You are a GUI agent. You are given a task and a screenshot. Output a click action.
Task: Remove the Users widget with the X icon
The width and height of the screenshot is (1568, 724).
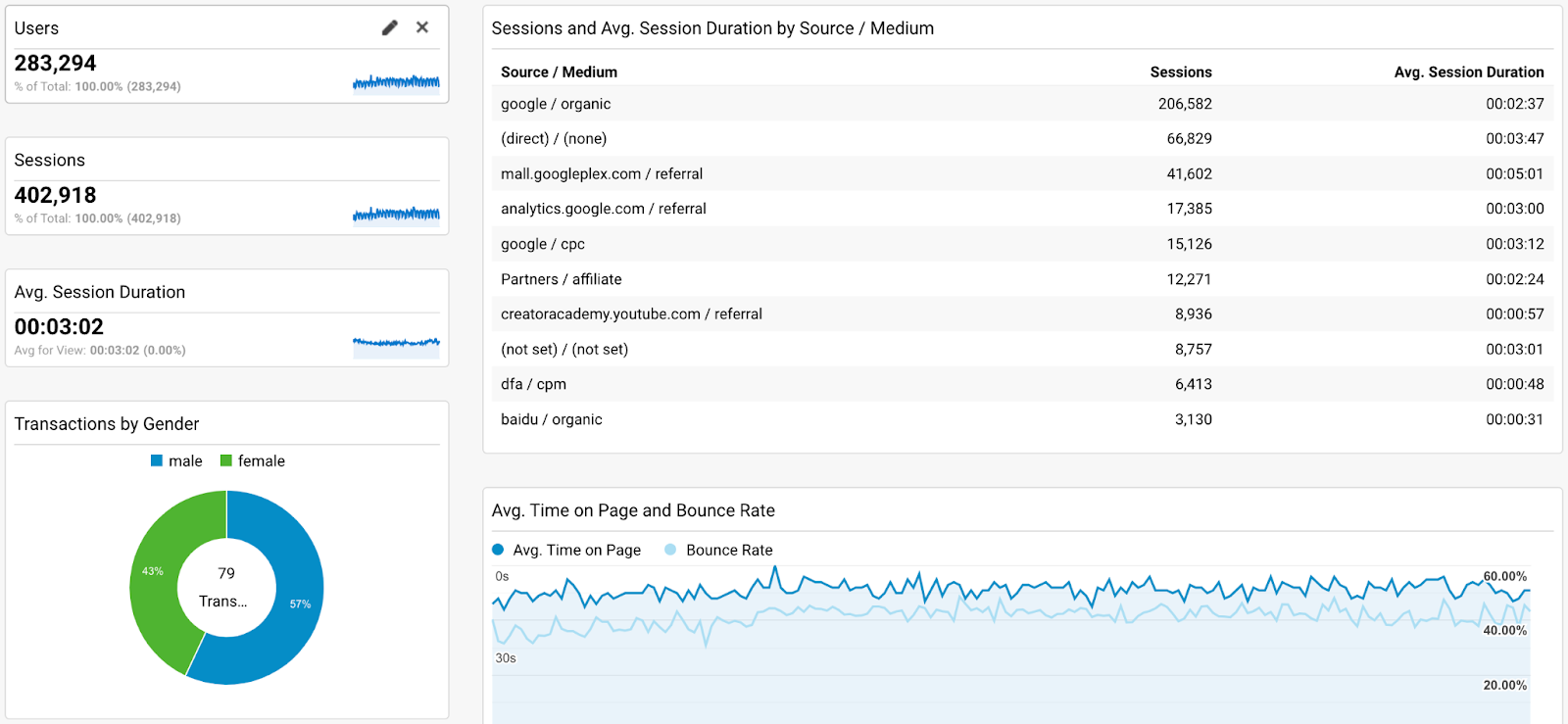[x=422, y=27]
